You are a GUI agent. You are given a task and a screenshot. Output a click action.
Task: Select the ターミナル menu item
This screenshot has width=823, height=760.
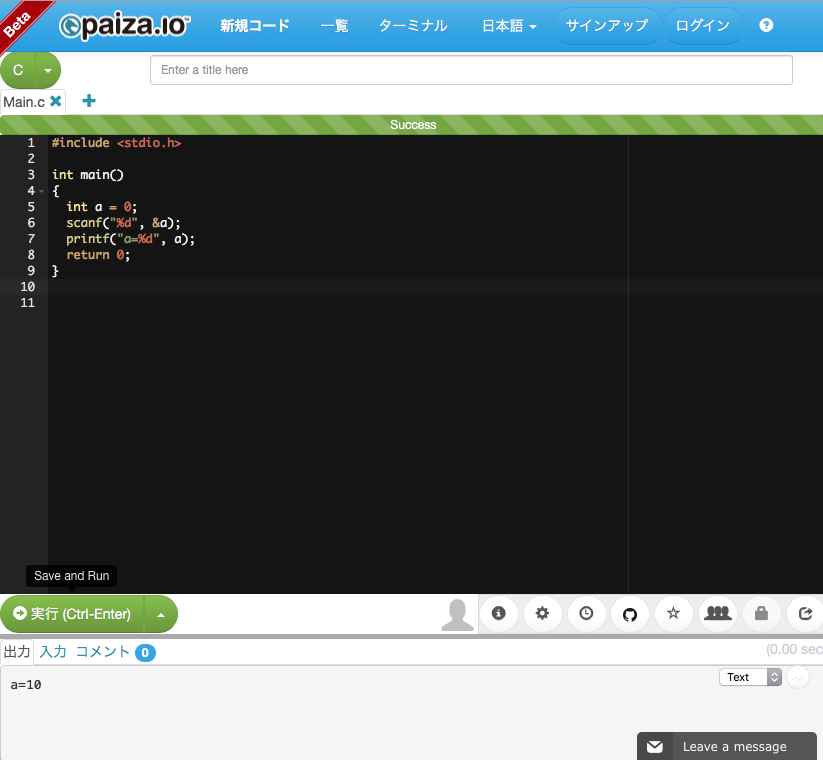click(413, 25)
